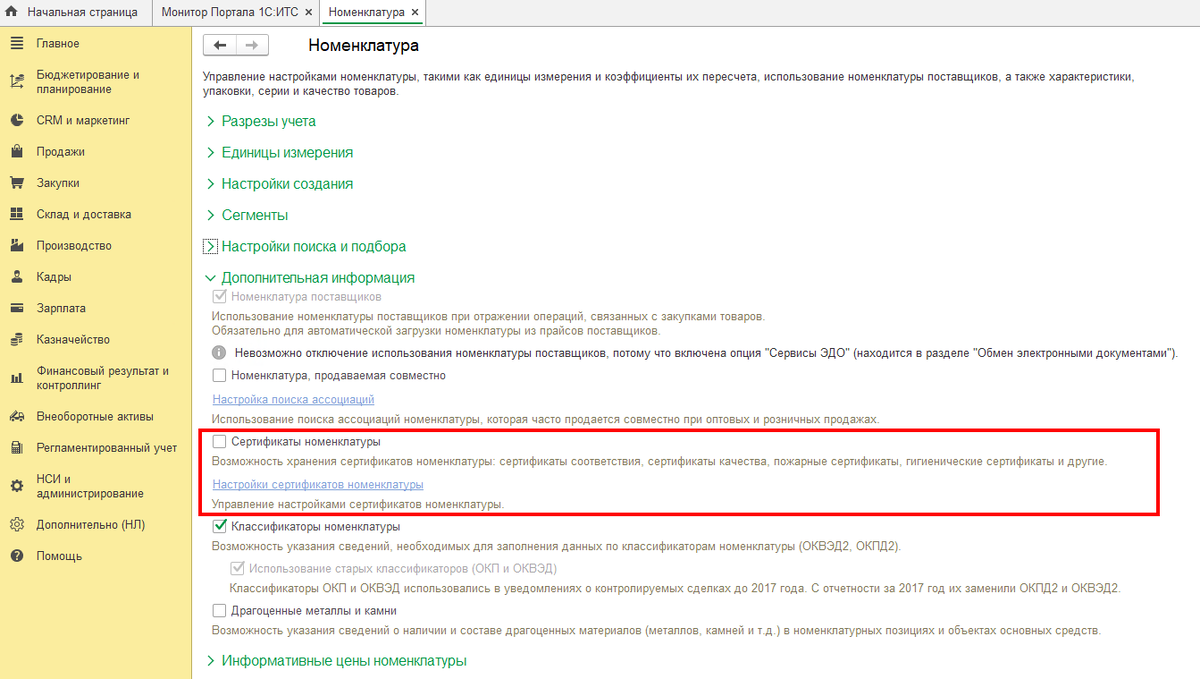
Task: Open the Производство section label
Action: (74, 245)
